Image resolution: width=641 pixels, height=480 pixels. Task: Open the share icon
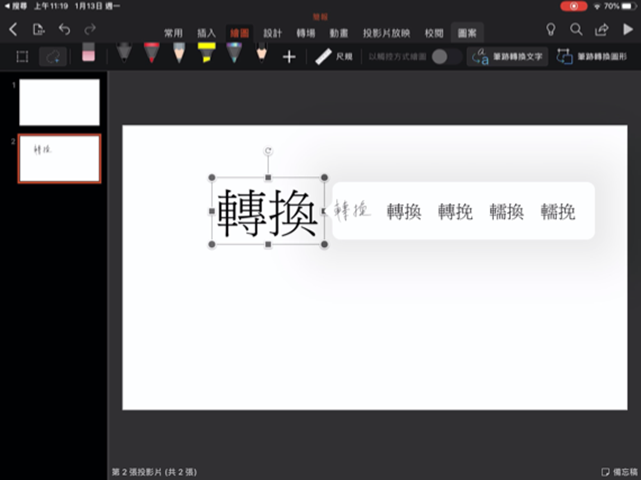pos(602,31)
